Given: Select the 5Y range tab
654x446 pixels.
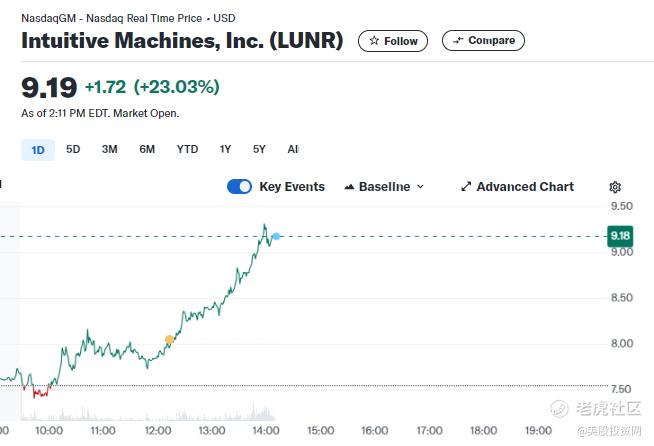Looking at the screenshot, I should [259, 149].
